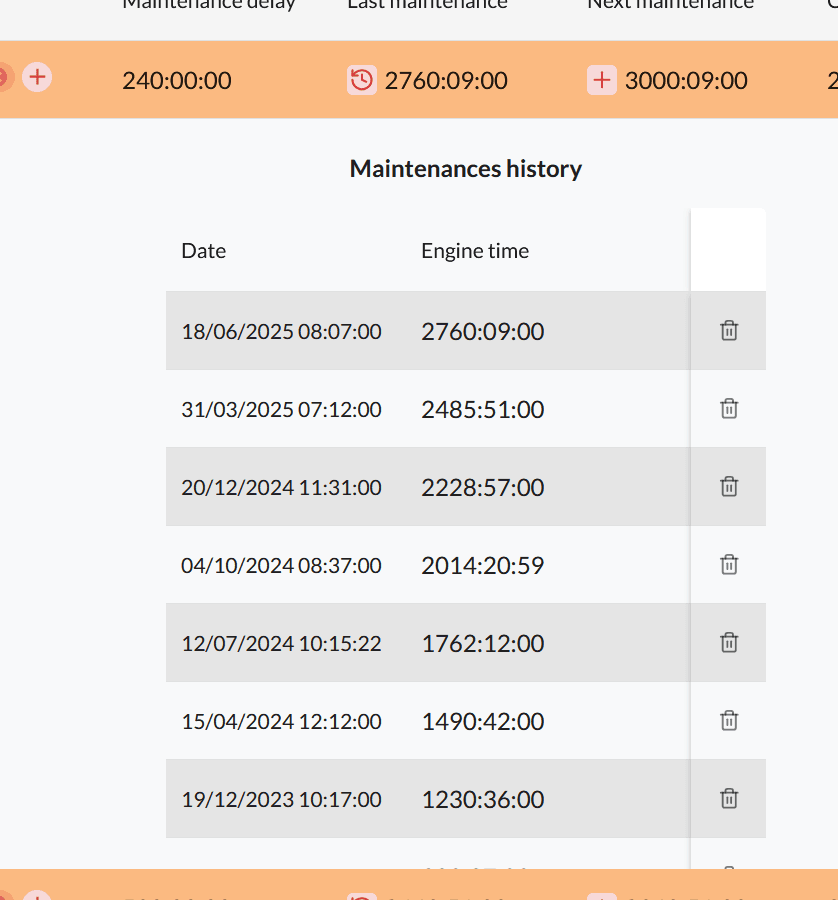Click the next maintenance value 3000:09:00
Viewport: 838px width, 900px height.
point(686,80)
